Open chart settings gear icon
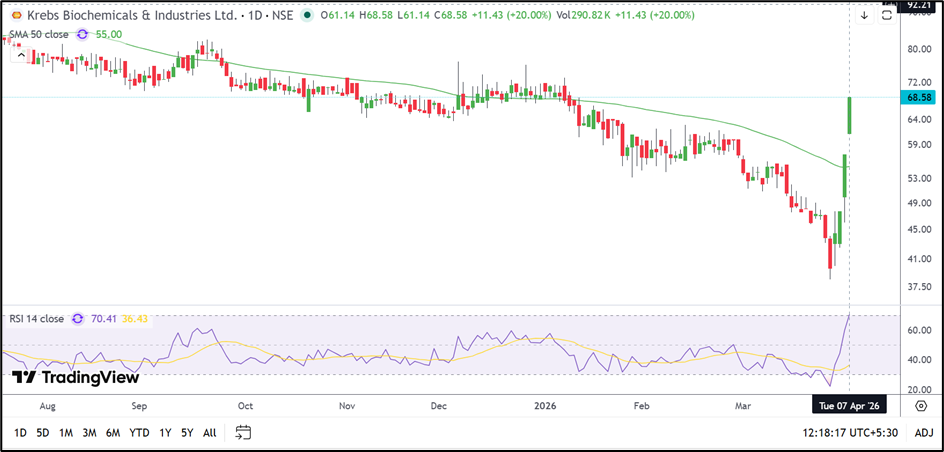The image size is (944, 452). [920, 405]
